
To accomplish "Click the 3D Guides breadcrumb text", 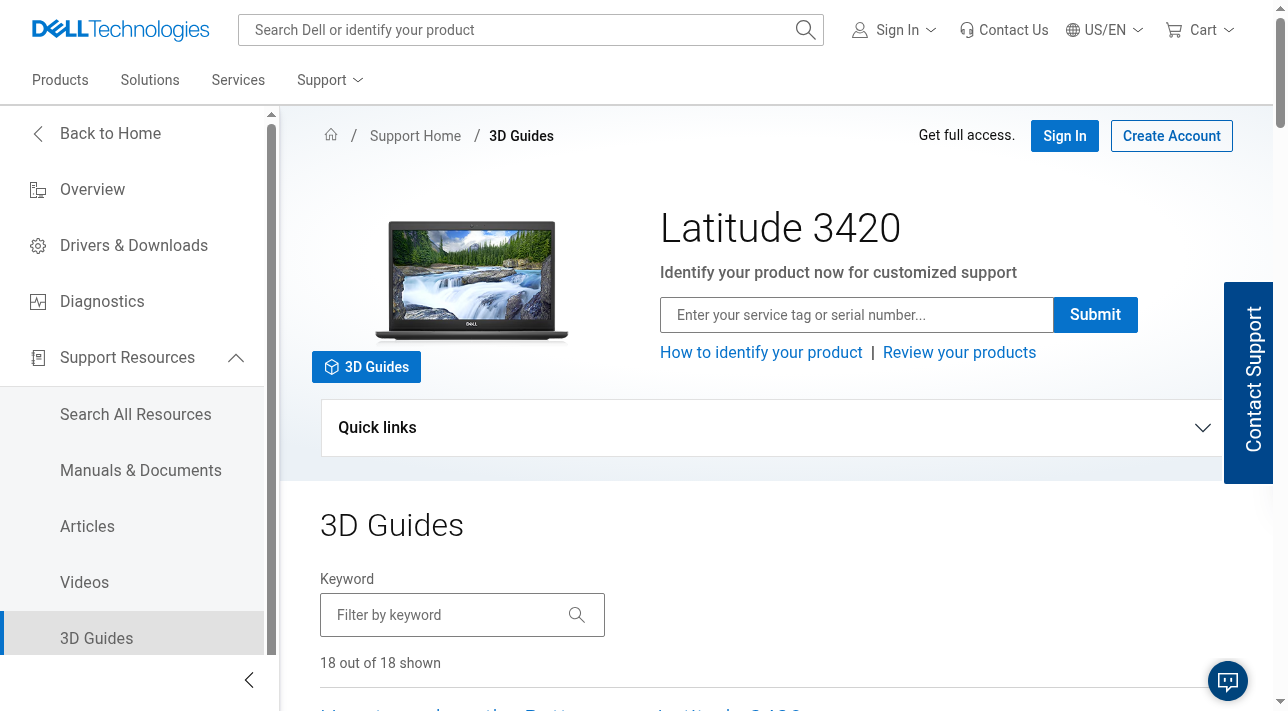I will pyautogui.click(x=521, y=136).
